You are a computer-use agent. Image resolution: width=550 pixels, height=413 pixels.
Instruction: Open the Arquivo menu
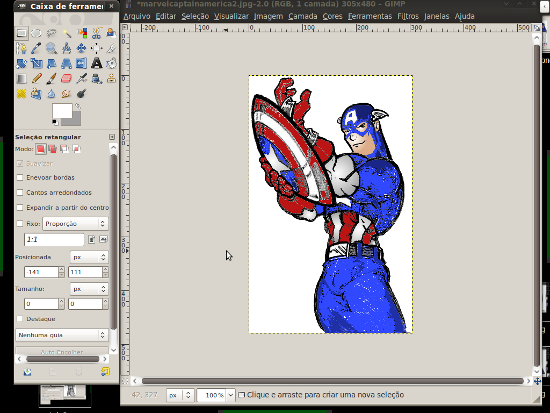tap(137, 16)
